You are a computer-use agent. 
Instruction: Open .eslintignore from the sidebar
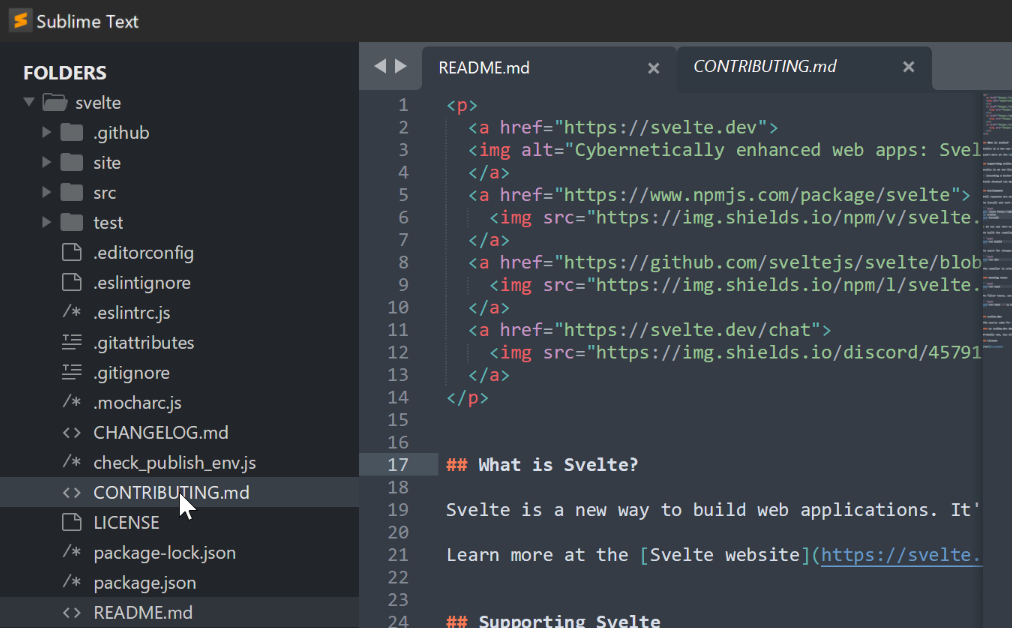pos(142,283)
